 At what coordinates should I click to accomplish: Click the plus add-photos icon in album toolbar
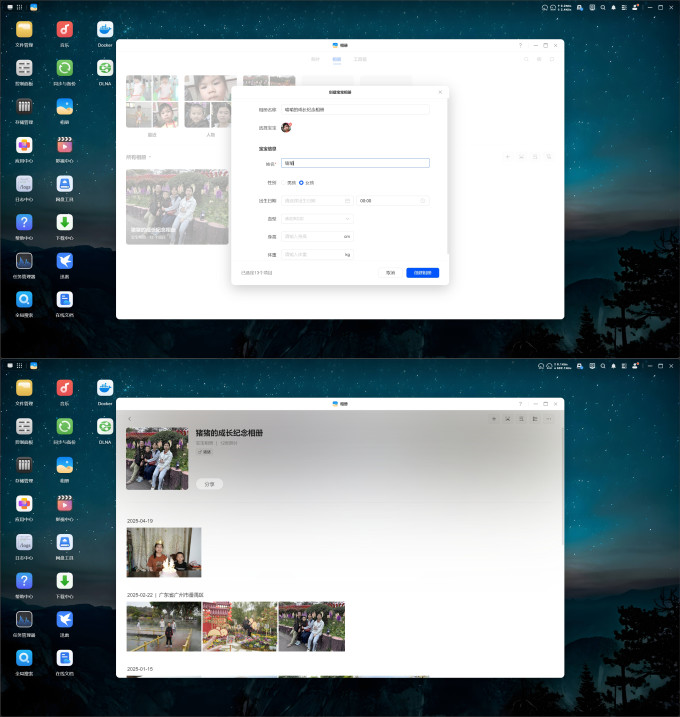[494, 419]
